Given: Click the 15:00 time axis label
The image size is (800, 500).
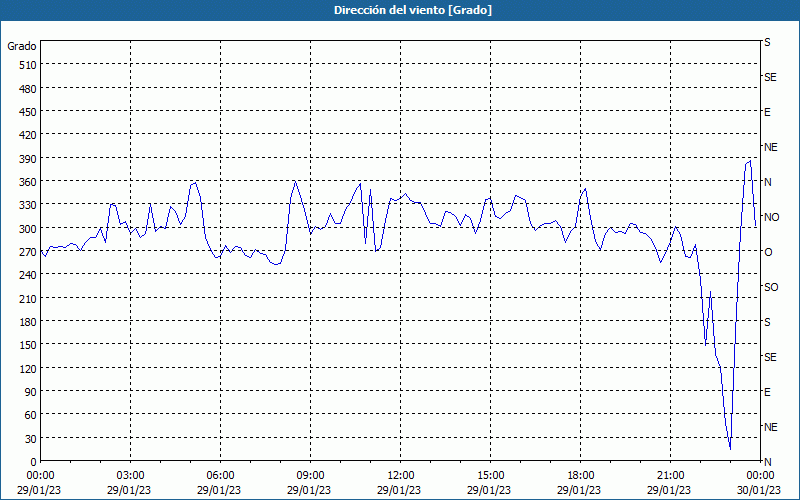Looking at the screenshot, I should [x=490, y=476].
